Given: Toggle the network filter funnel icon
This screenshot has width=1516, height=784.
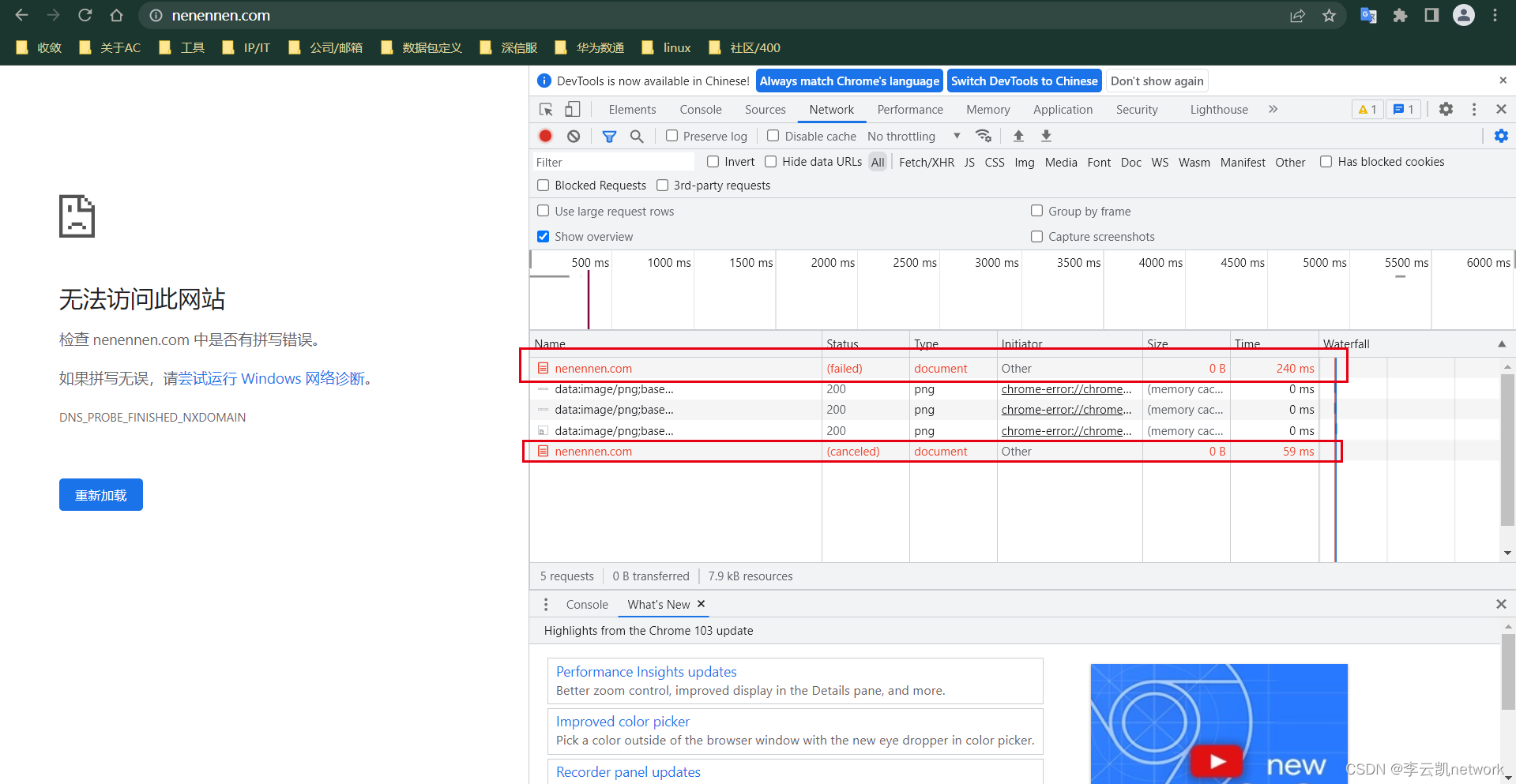Looking at the screenshot, I should (x=609, y=137).
